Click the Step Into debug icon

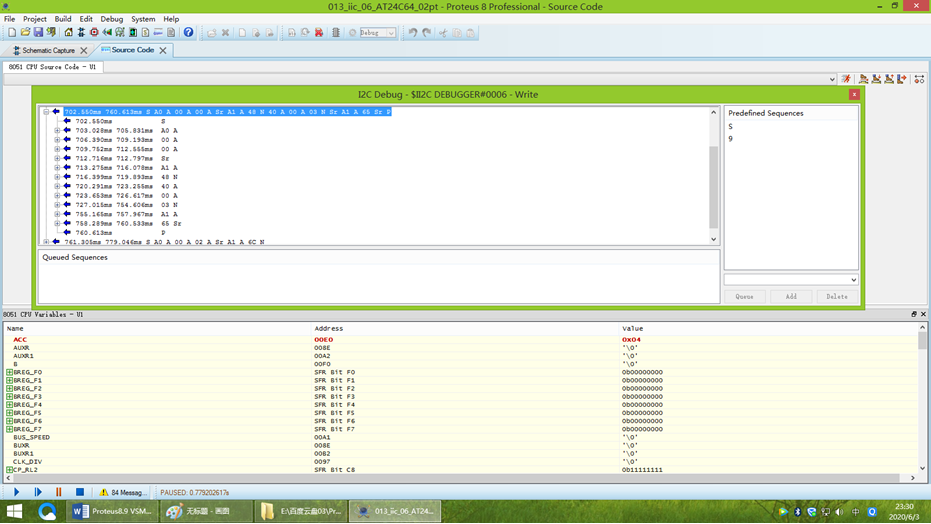[x=877, y=79]
